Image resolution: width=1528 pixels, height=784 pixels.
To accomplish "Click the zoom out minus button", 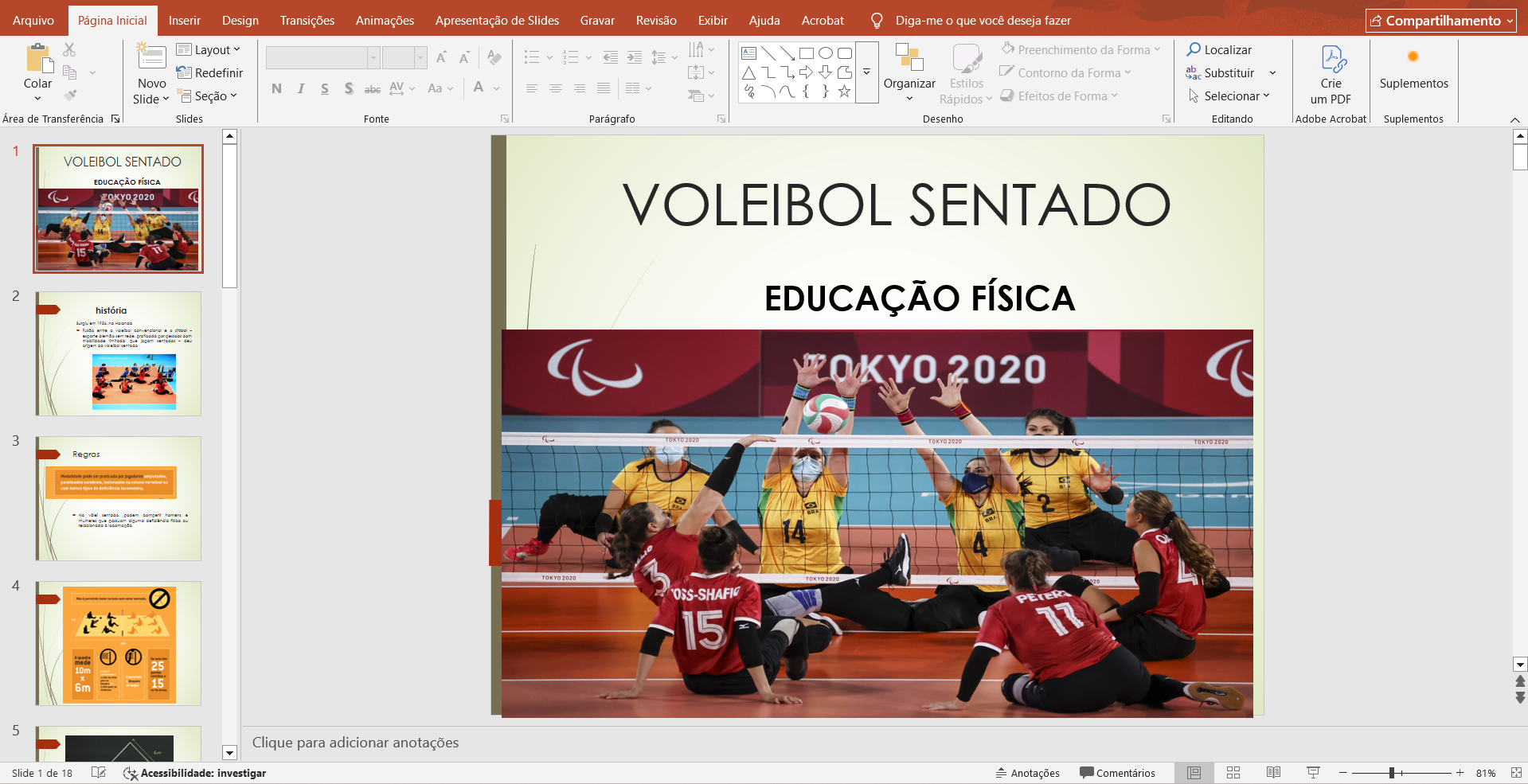I will 1342,773.
